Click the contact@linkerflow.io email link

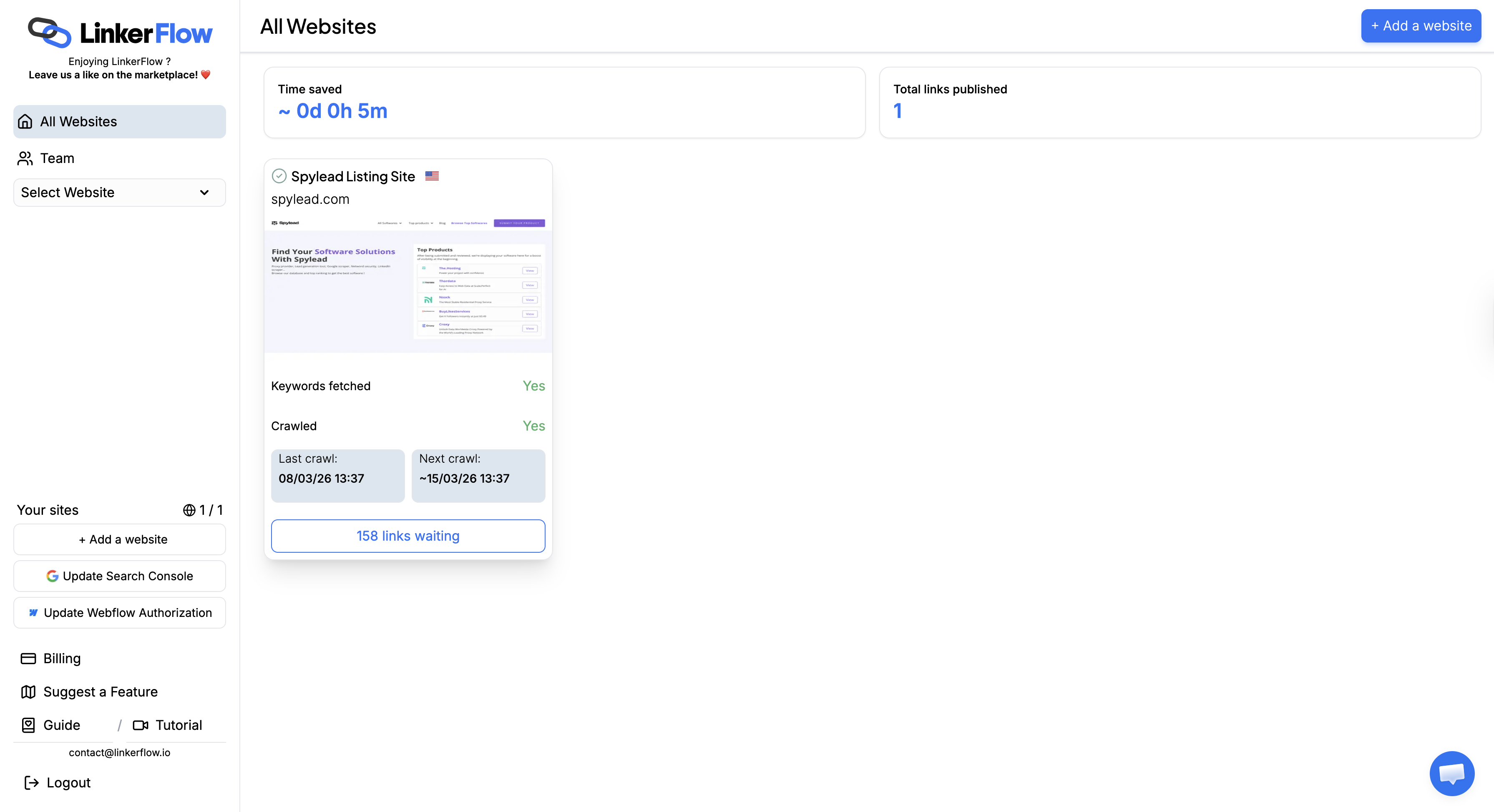click(x=119, y=752)
